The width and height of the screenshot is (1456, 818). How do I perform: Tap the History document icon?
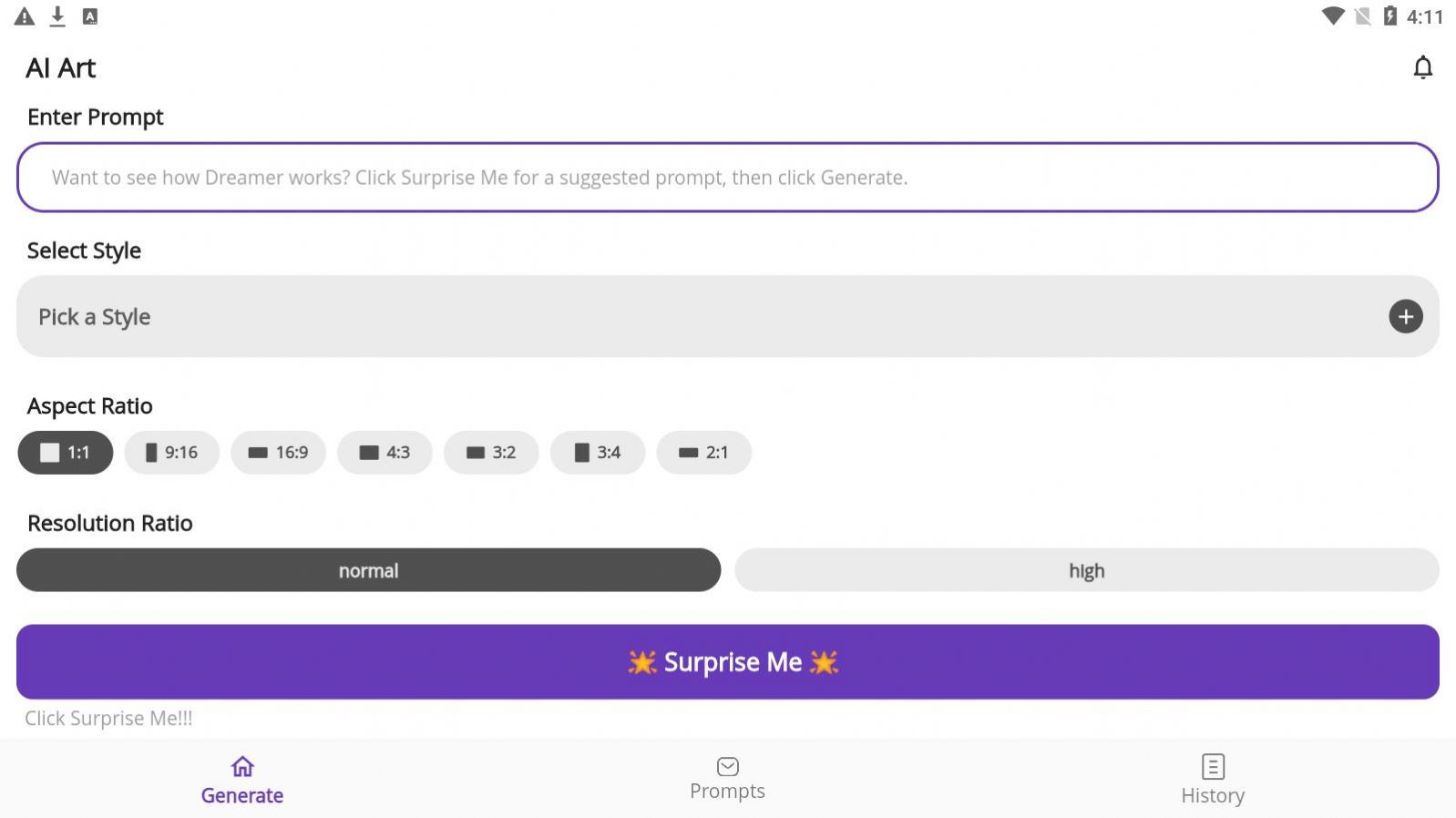point(1213,767)
